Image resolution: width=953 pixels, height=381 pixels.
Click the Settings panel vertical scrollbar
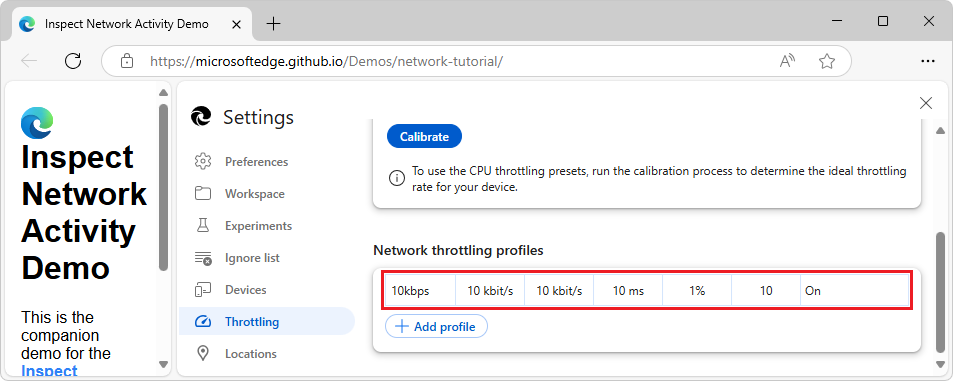pyautogui.click(x=940, y=292)
